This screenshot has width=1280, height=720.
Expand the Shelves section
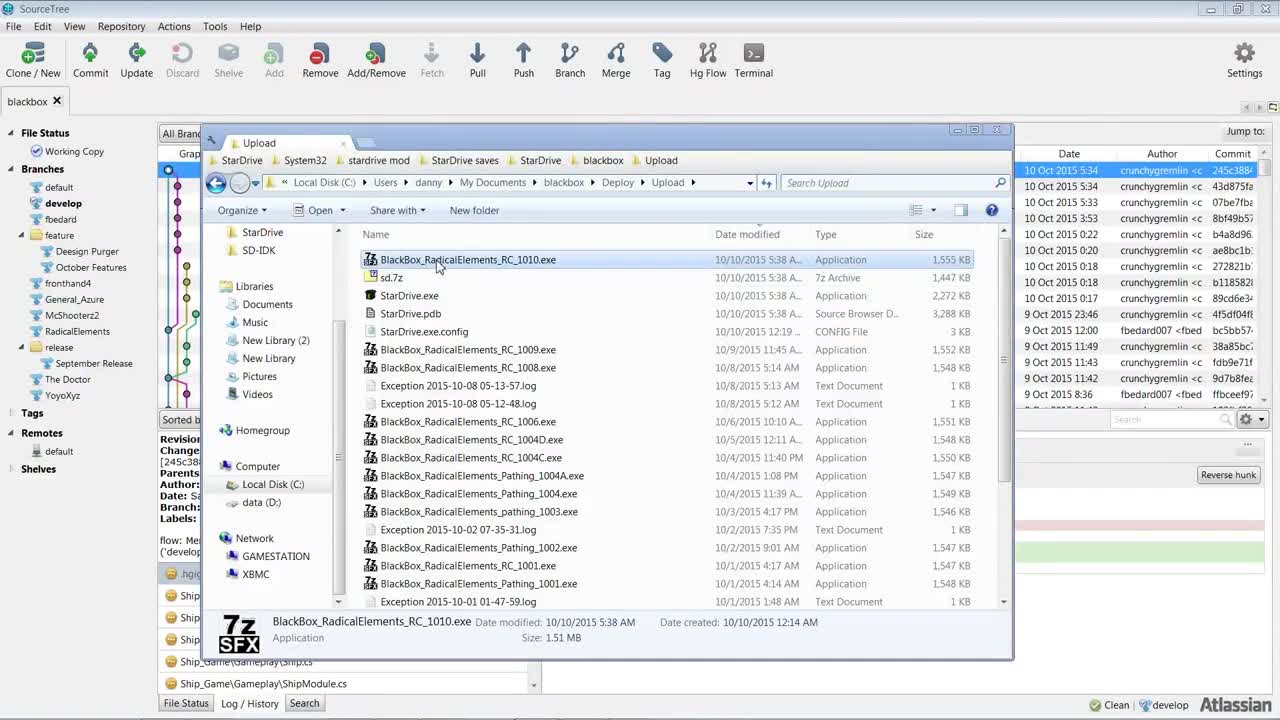pyautogui.click(x=11, y=469)
